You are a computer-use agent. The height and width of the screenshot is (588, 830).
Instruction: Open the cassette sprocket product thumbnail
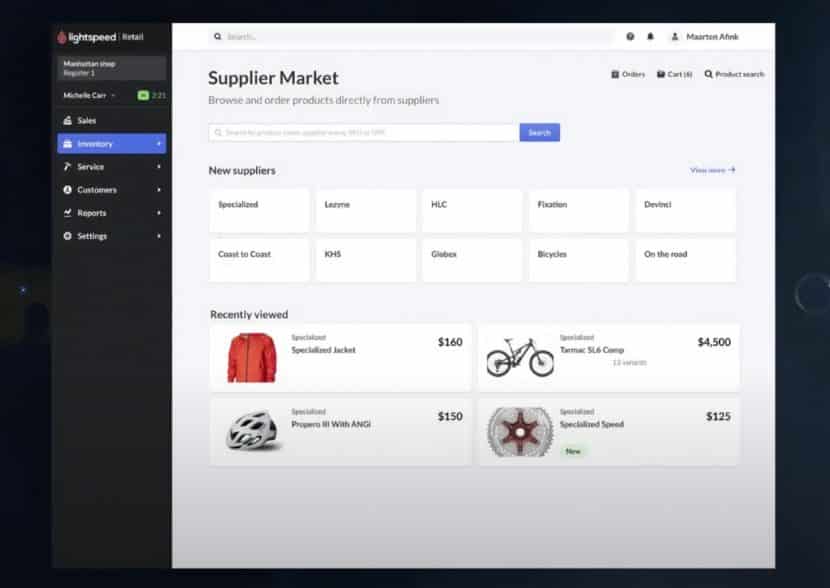click(520, 432)
